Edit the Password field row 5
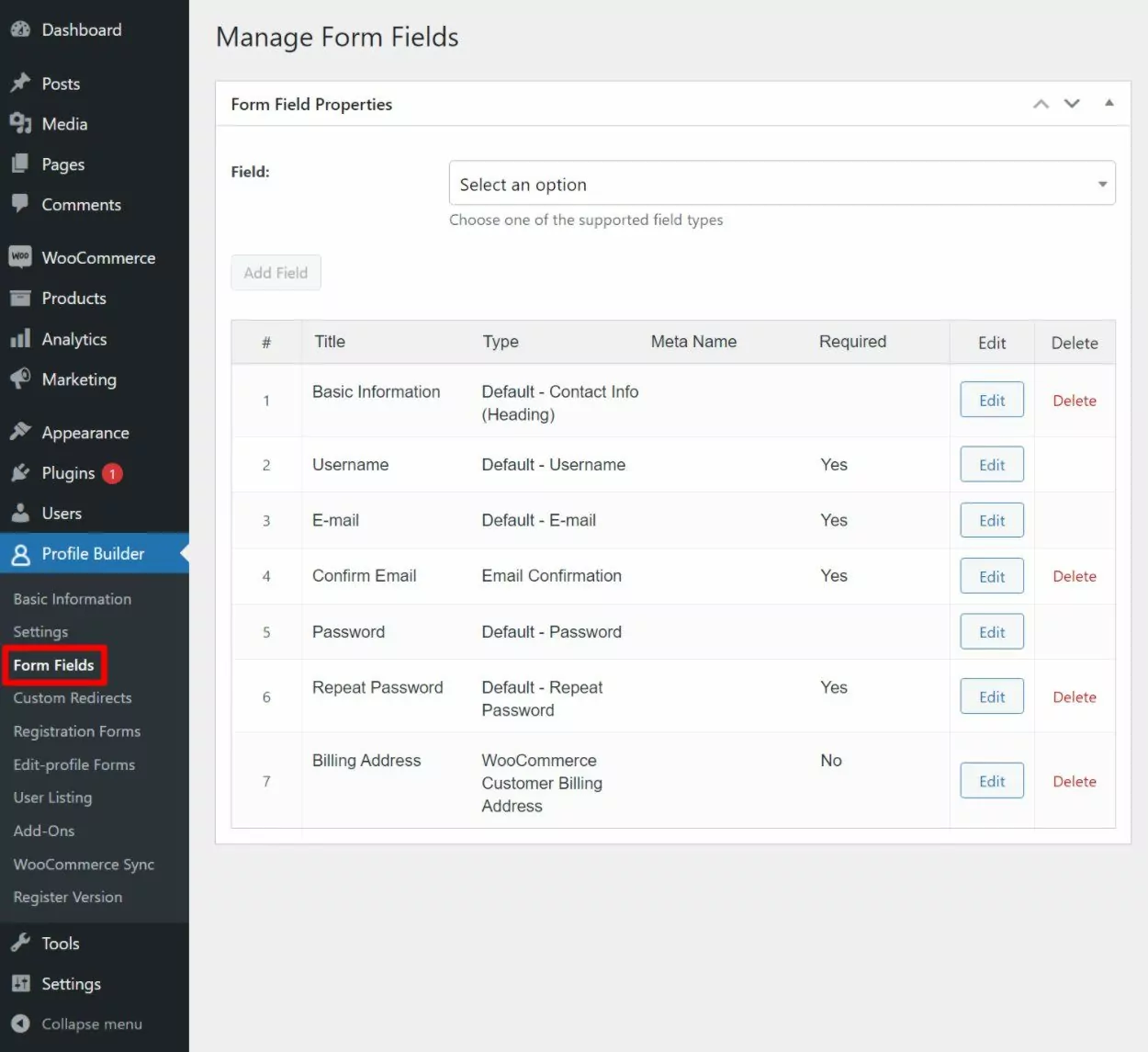The image size is (1148, 1052). pos(992,632)
